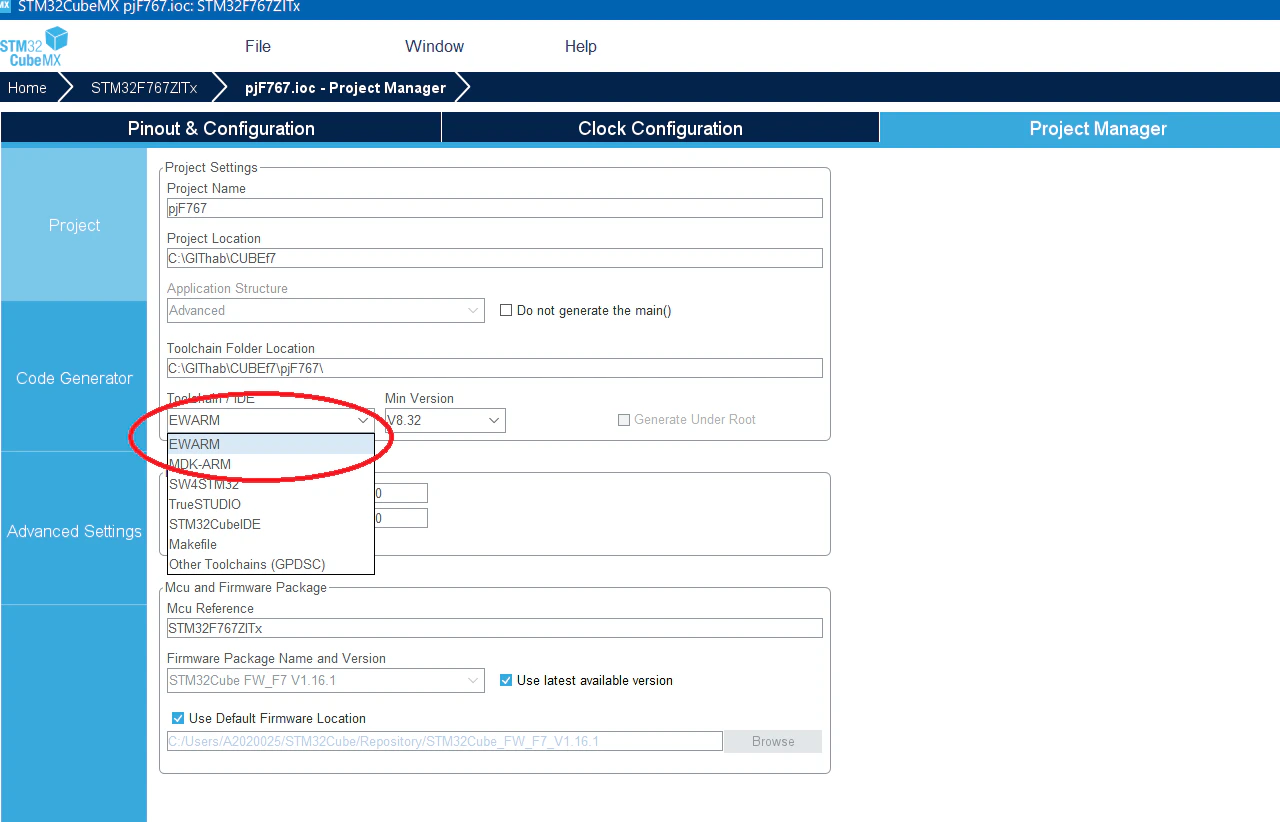Image resolution: width=1280 pixels, height=822 pixels.
Task: Click the Mcu Reference field
Action: [494, 628]
